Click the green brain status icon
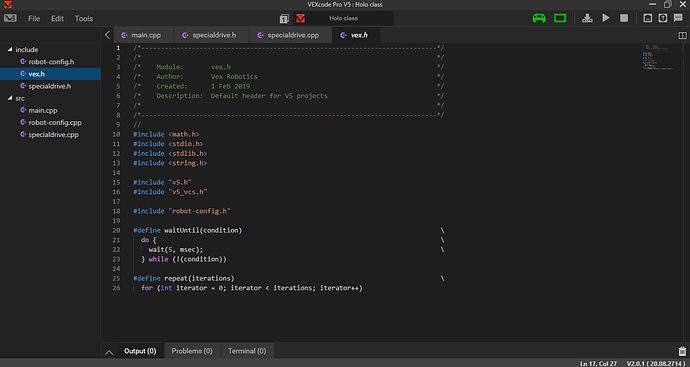690x367 pixels. click(x=560, y=18)
